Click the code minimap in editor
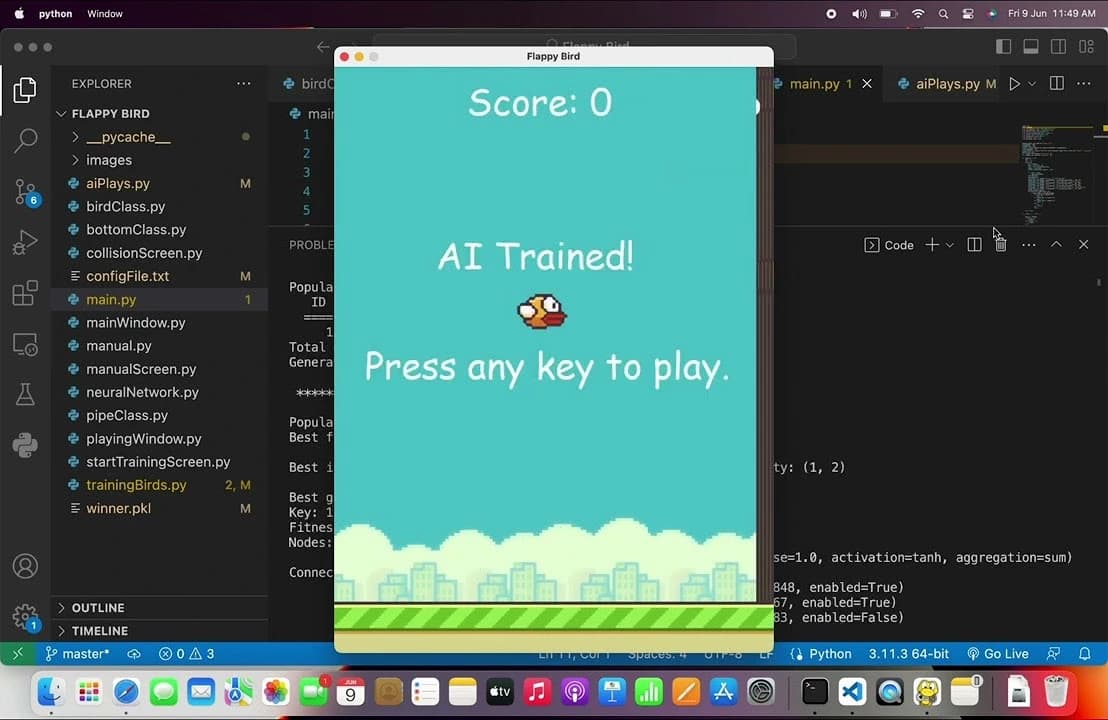Viewport: 1108px width, 720px height. [x=1058, y=173]
